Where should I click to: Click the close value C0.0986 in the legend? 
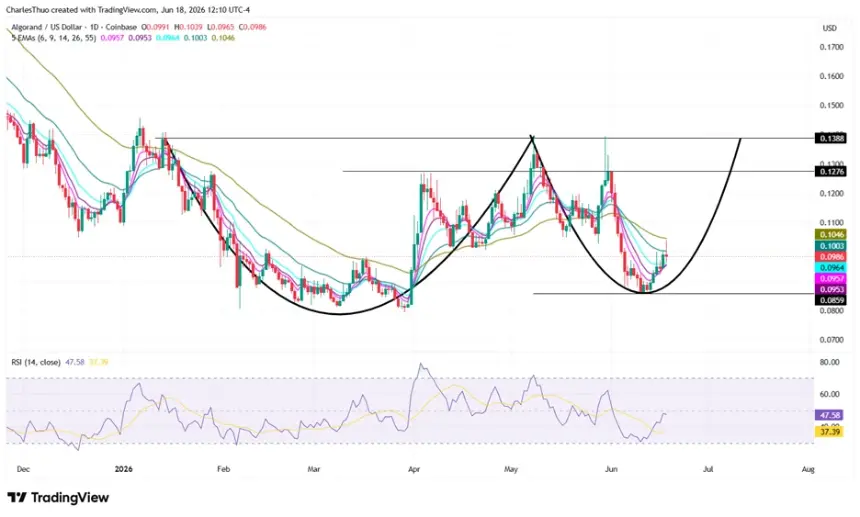point(252,27)
